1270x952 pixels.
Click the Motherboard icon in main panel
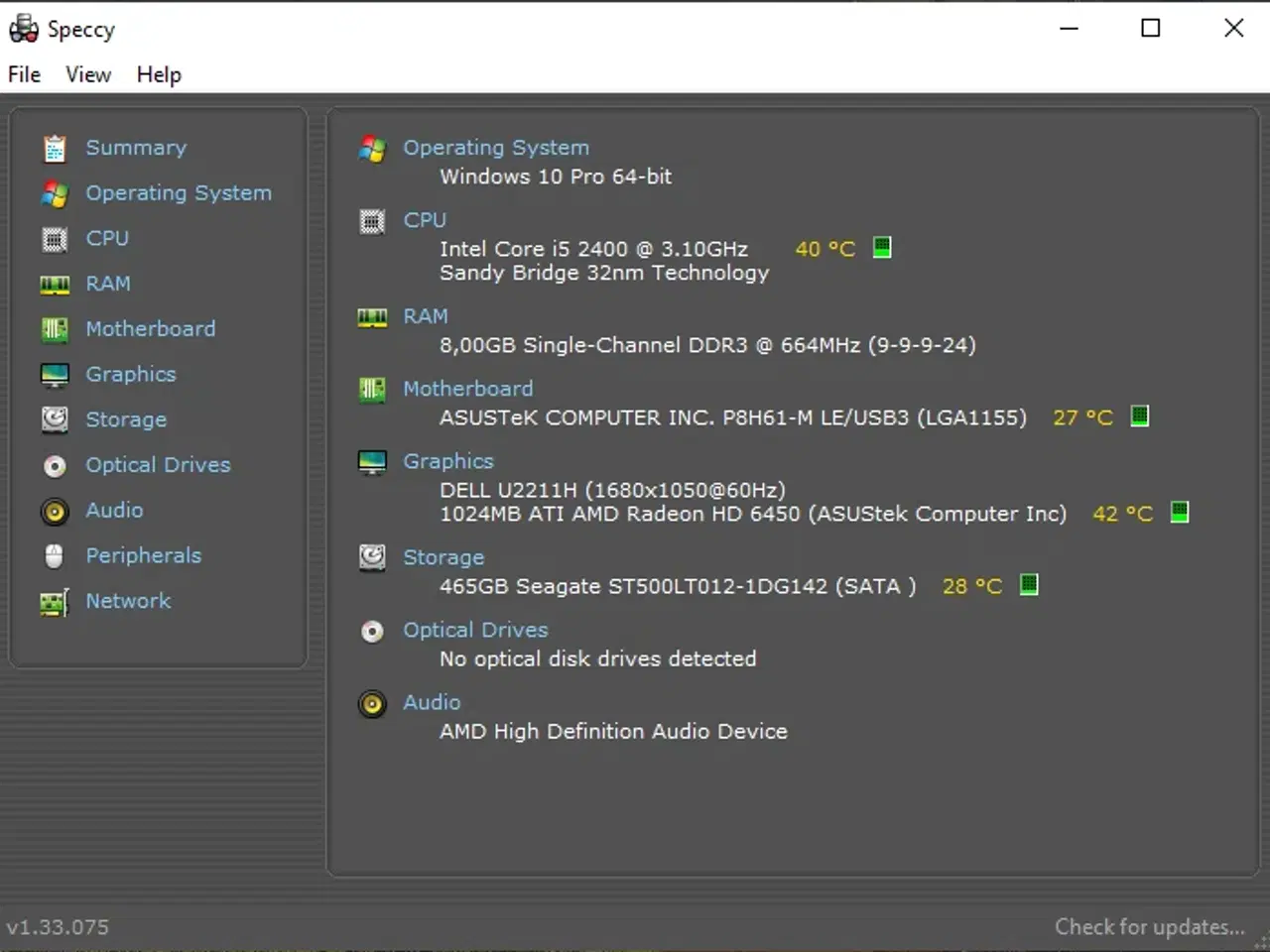pos(372,390)
